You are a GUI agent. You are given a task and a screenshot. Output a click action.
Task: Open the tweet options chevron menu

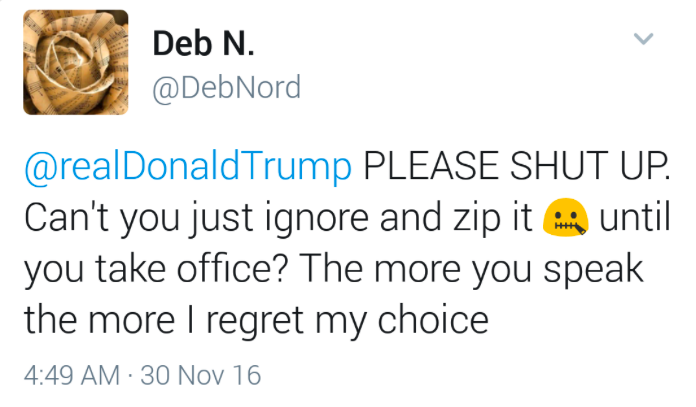click(644, 40)
